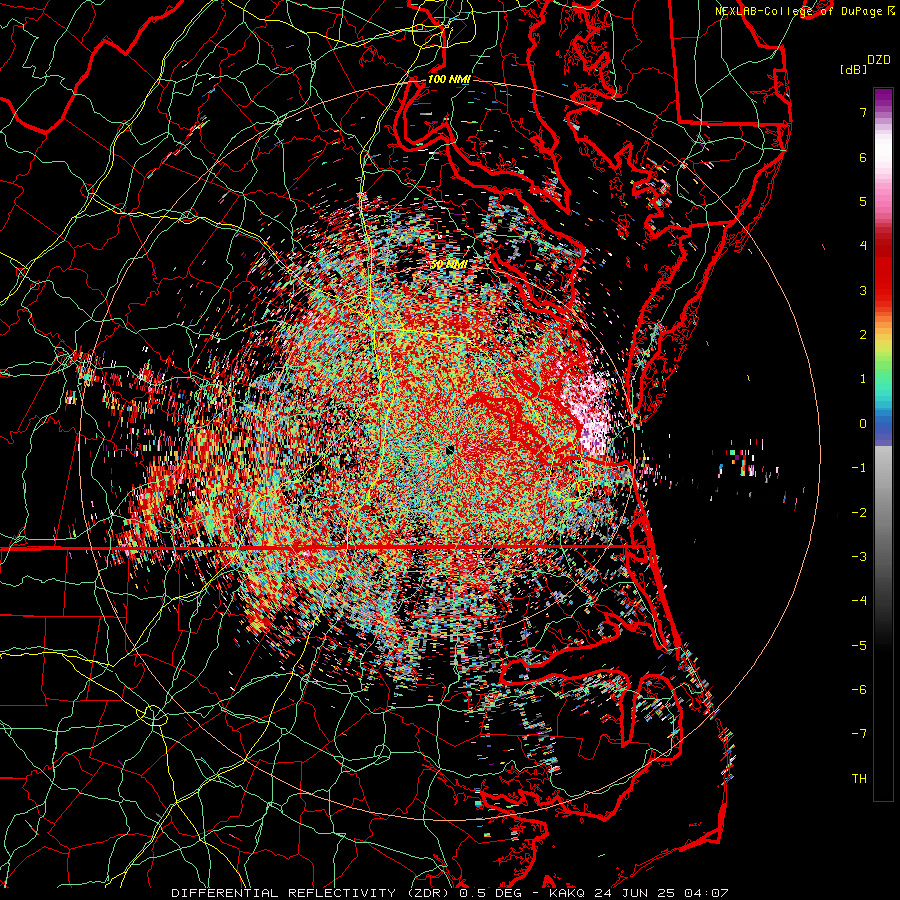Click the DZD product label above the scale
Viewport: 900px width, 900px height.
click(879, 60)
